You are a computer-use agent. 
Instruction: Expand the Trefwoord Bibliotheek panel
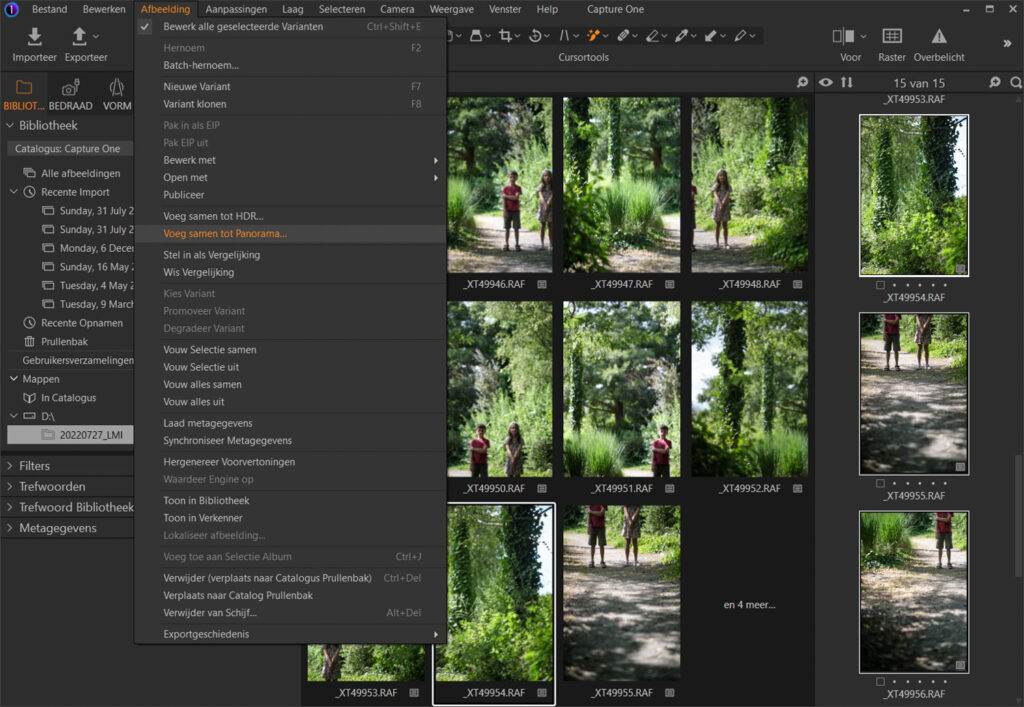pos(10,507)
